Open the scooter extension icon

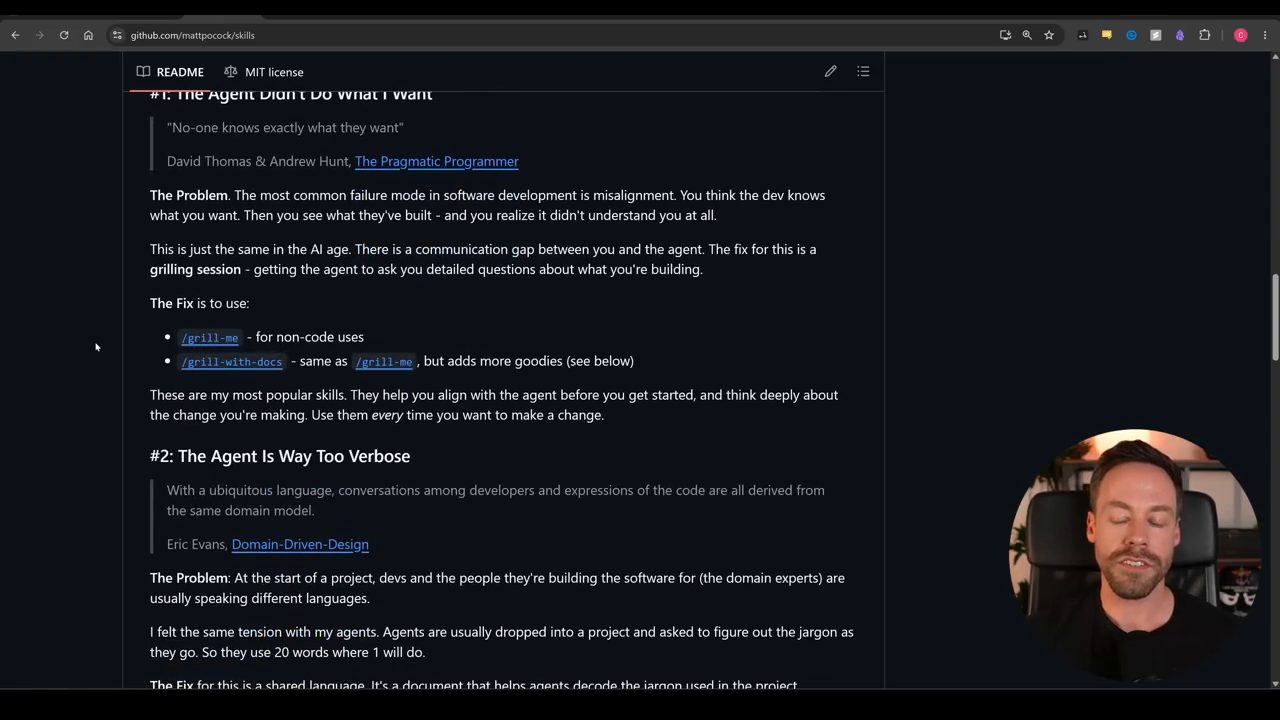(1082, 35)
